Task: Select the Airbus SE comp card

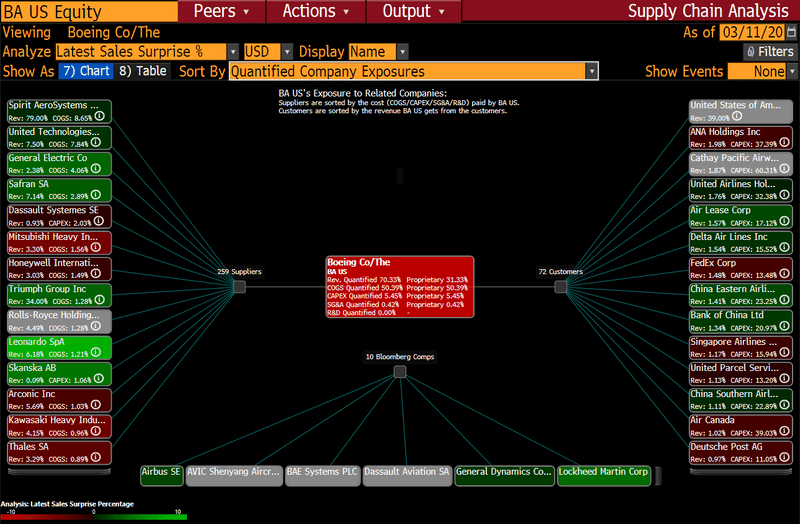Action: (161, 476)
